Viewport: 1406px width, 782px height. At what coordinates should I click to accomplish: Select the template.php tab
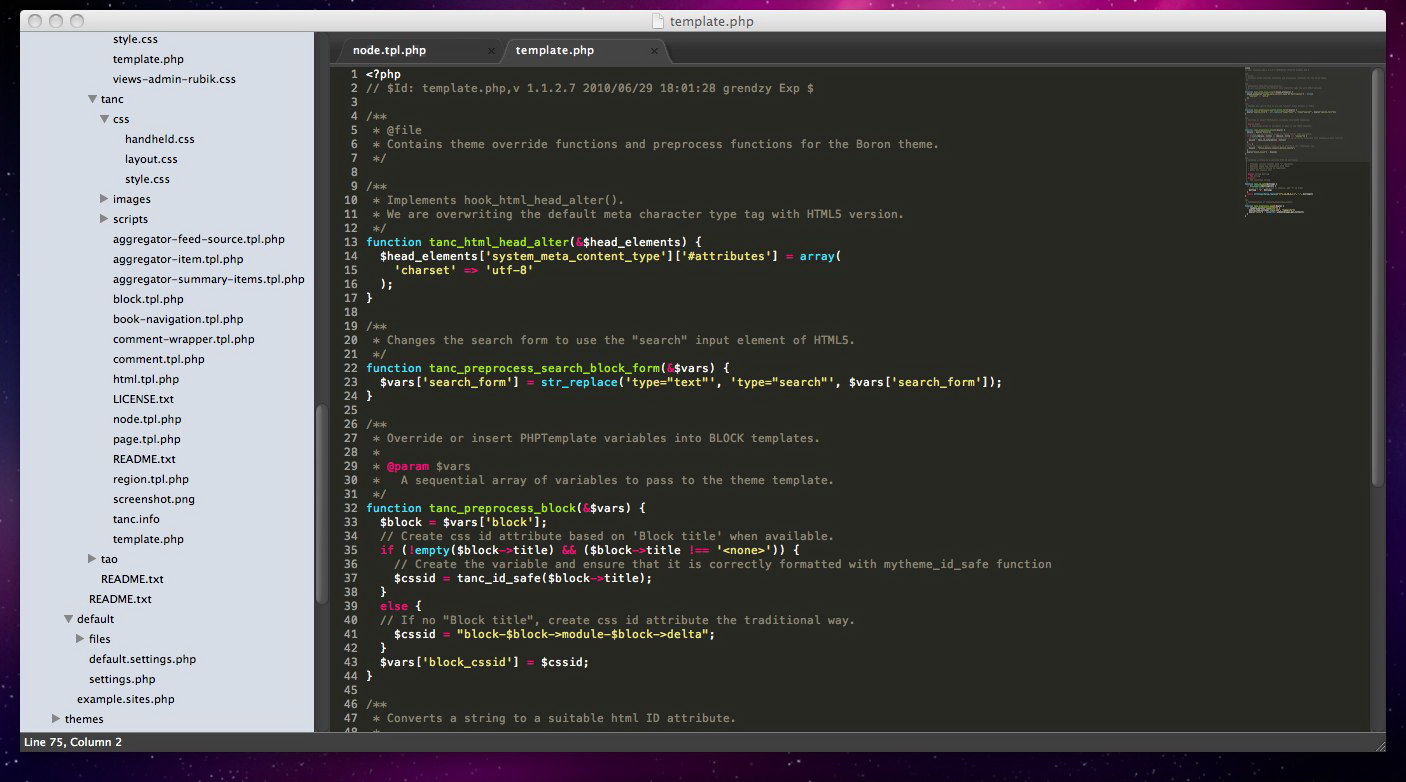[554, 50]
